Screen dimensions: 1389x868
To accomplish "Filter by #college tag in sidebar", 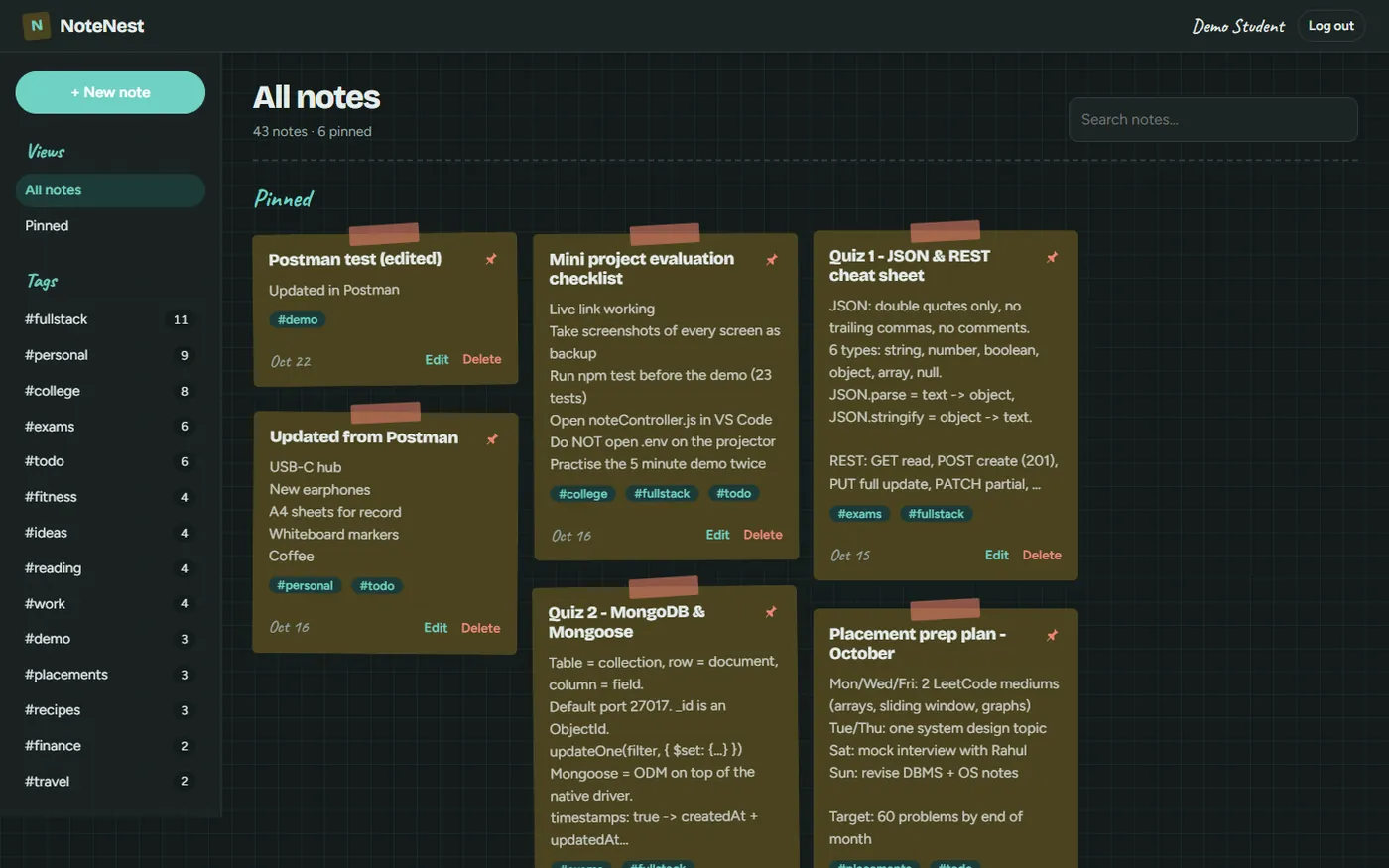I will coord(110,391).
